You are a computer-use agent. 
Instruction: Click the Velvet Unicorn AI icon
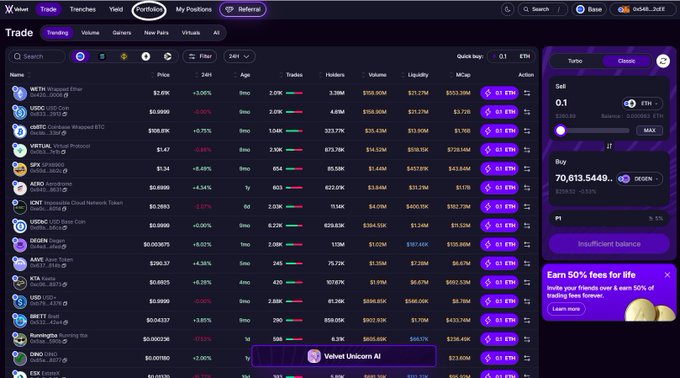314,356
